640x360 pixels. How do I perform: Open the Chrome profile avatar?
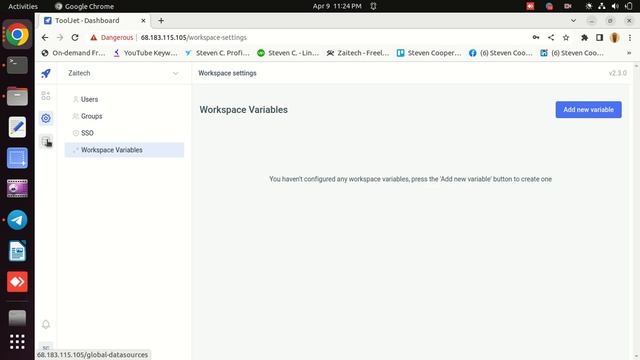pos(614,38)
